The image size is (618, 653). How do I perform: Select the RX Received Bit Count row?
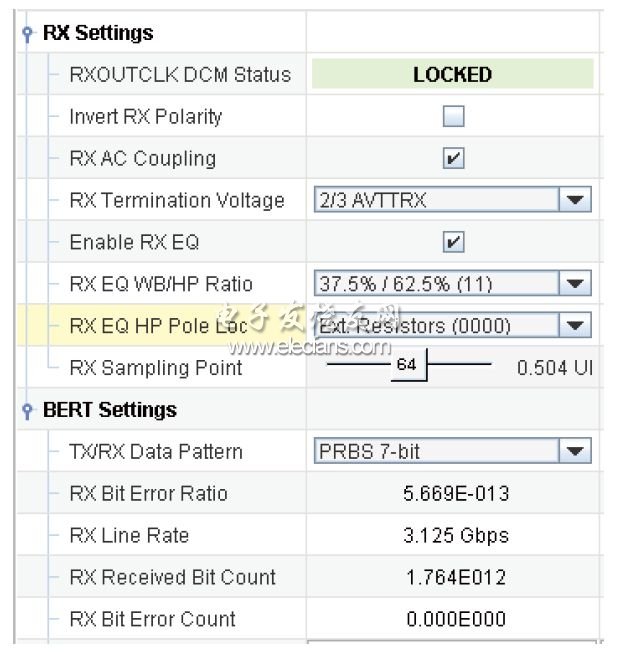(172, 578)
